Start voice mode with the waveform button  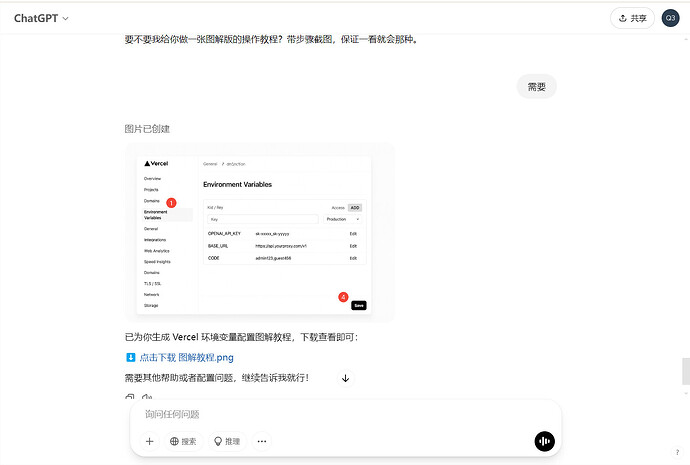point(544,441)
